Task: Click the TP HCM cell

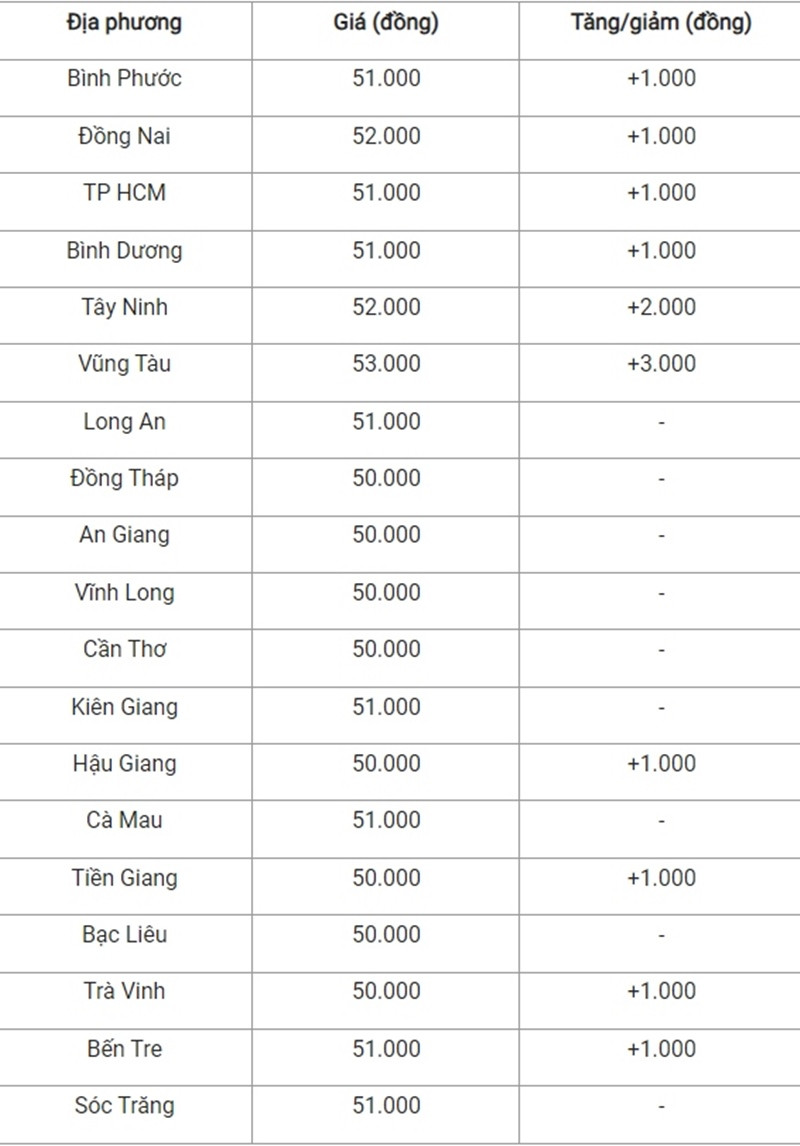Action: (124, 193)
